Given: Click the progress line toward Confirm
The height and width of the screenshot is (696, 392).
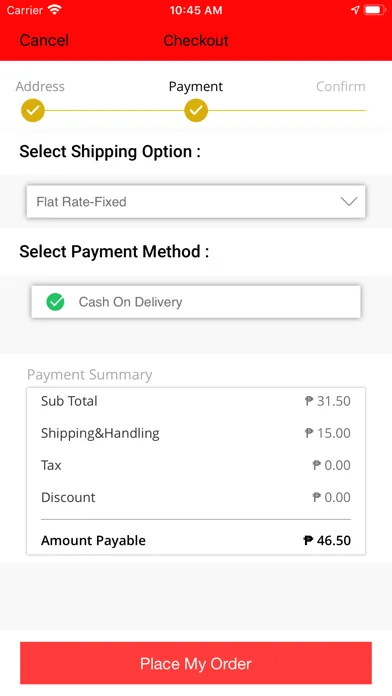Looking at the screenshot, I should click(x=287, y=110).
